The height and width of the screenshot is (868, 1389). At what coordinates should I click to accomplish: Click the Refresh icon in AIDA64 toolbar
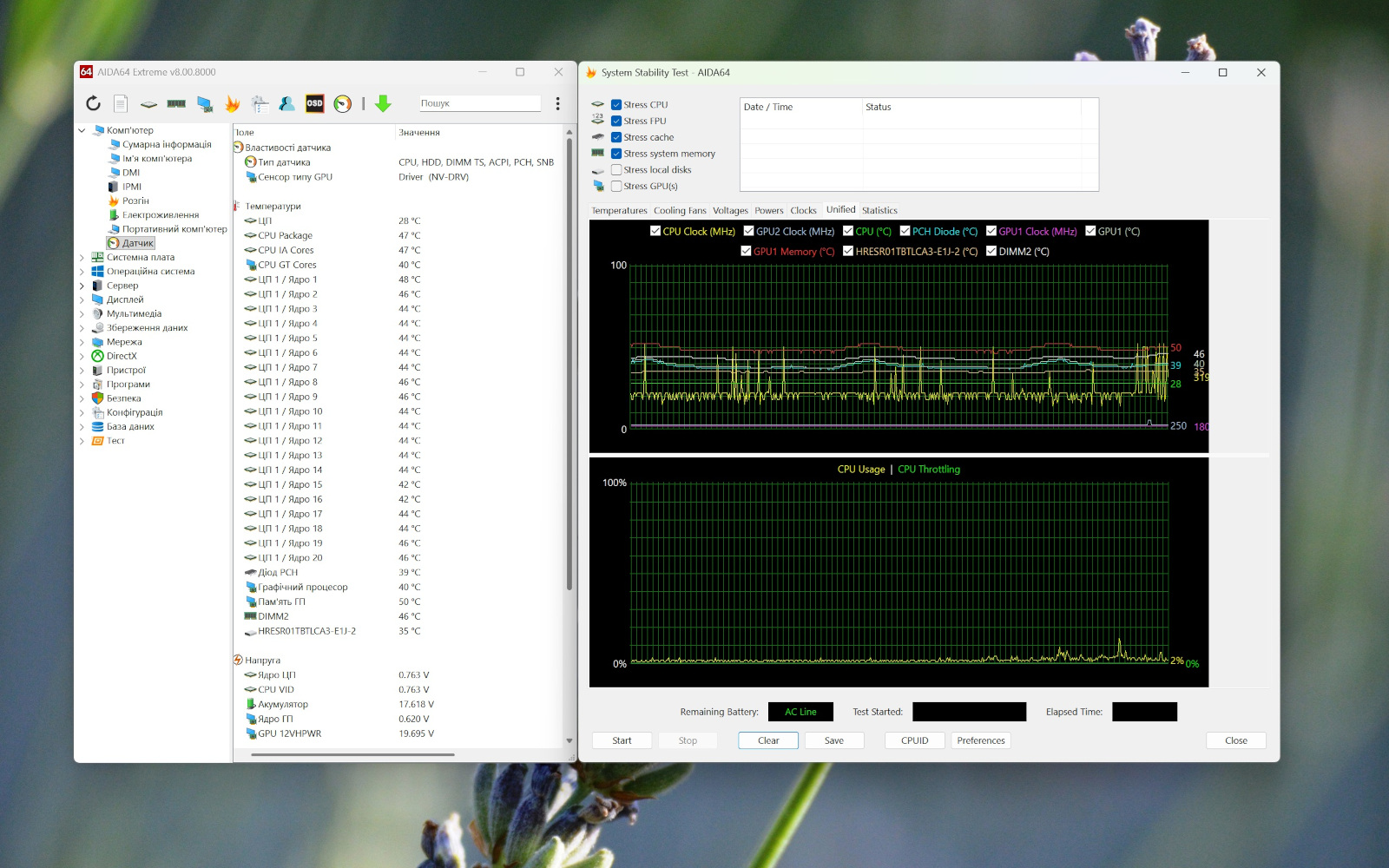pos(93,104)
